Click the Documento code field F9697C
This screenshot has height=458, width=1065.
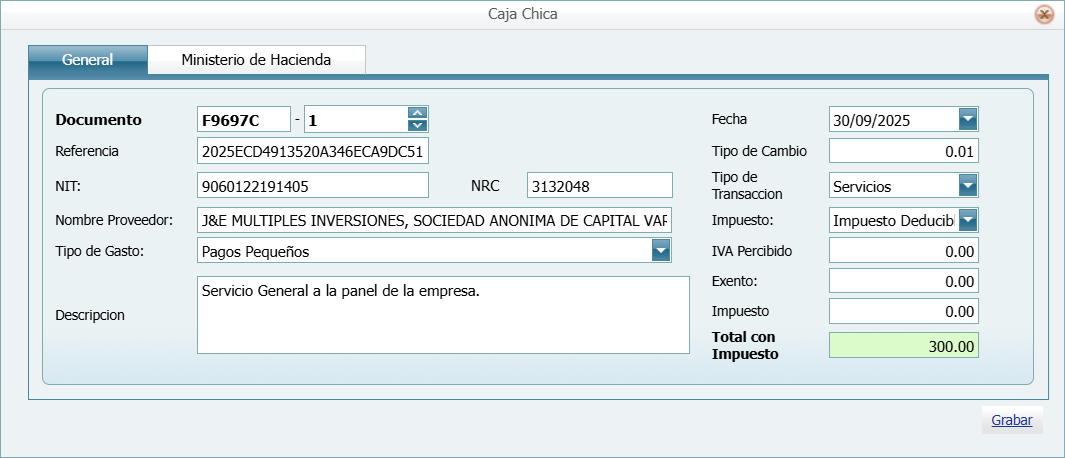pos(244,120)
